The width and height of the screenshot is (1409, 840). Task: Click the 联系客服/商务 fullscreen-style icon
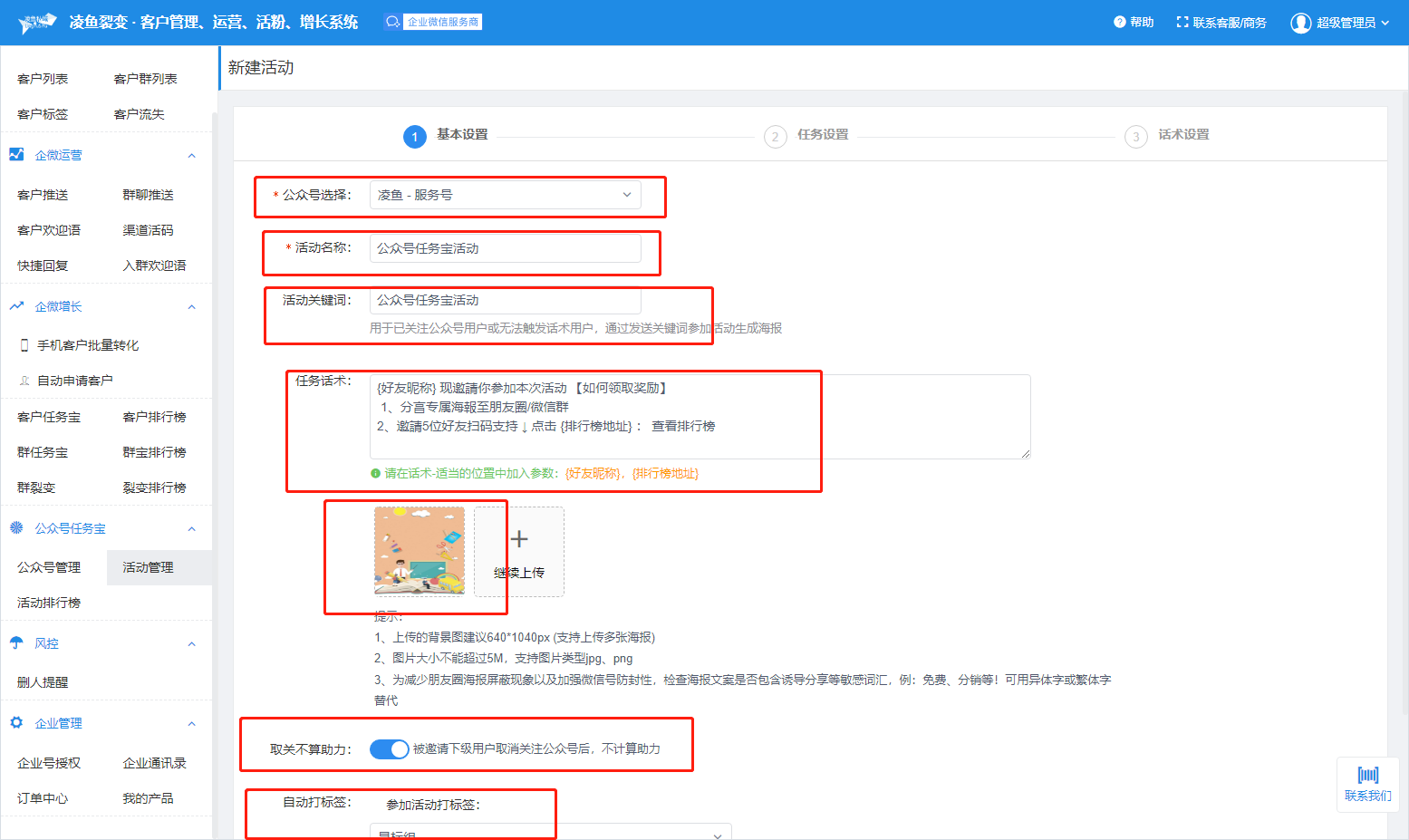coord(1182,22)
